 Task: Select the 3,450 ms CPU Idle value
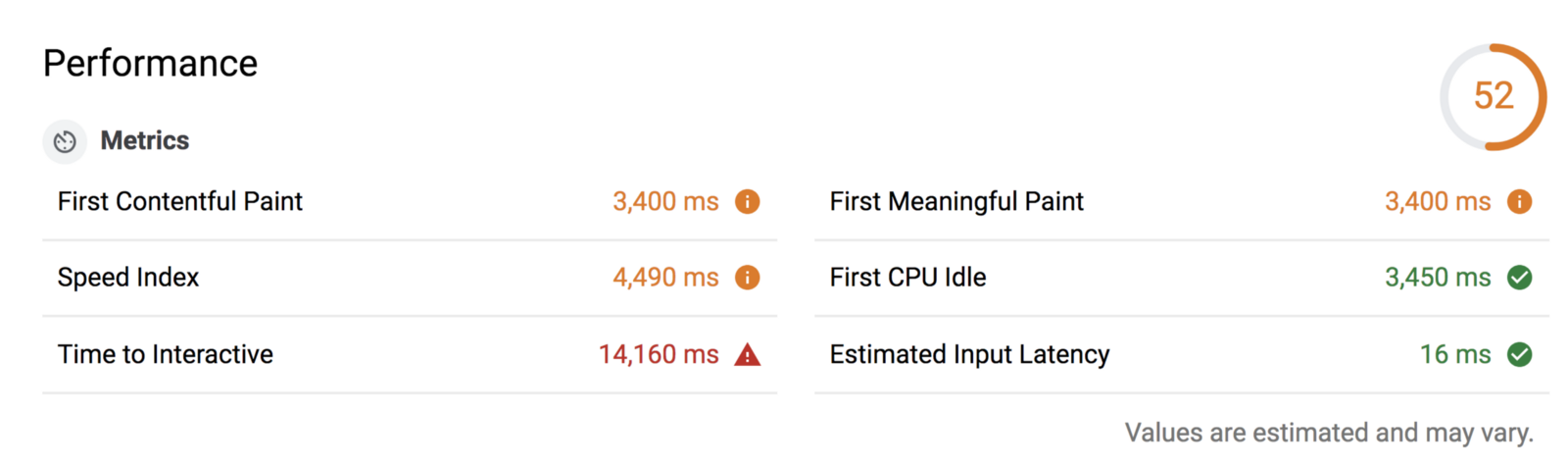coord(1438,278)
